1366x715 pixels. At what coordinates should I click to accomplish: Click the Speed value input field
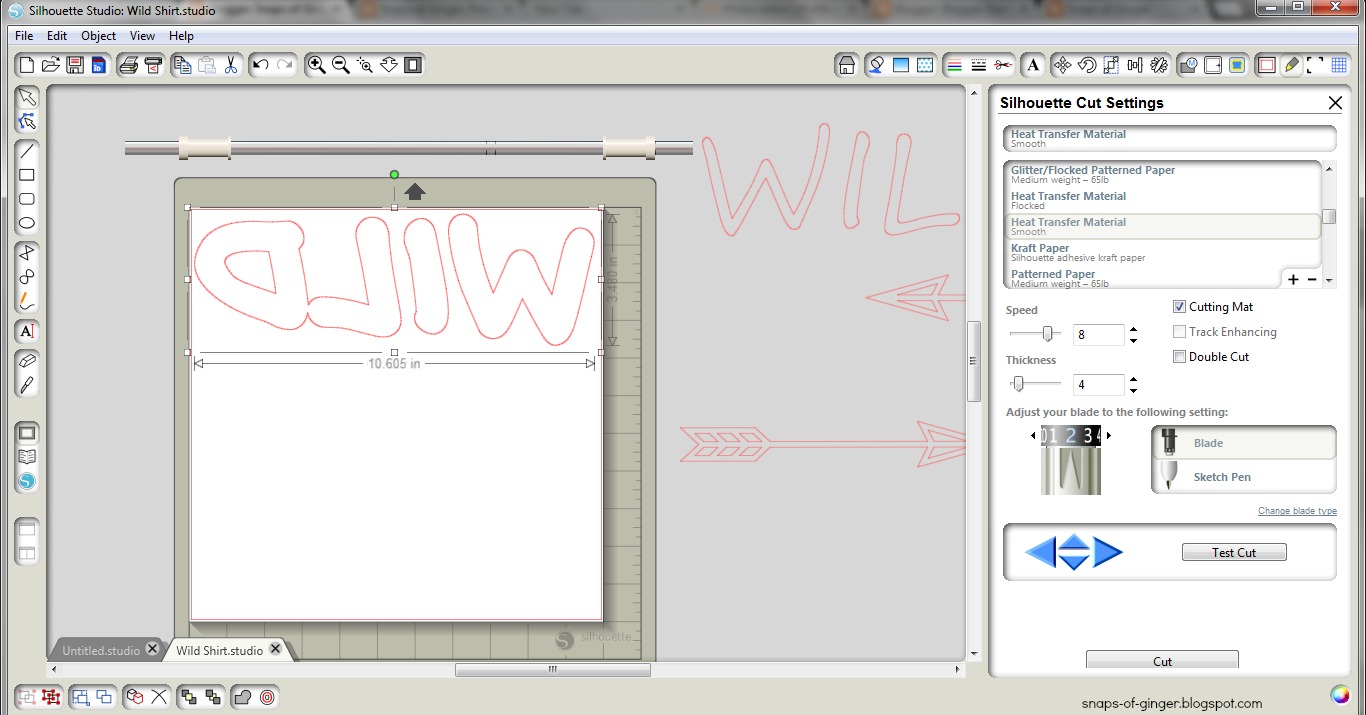pyautogui.click(x=1098, y=335)
